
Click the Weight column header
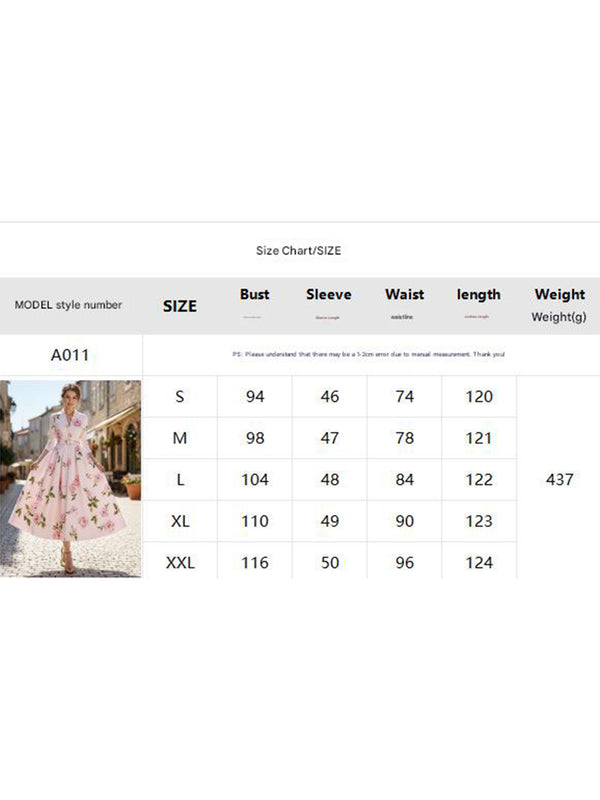click(x=559, y=294)
